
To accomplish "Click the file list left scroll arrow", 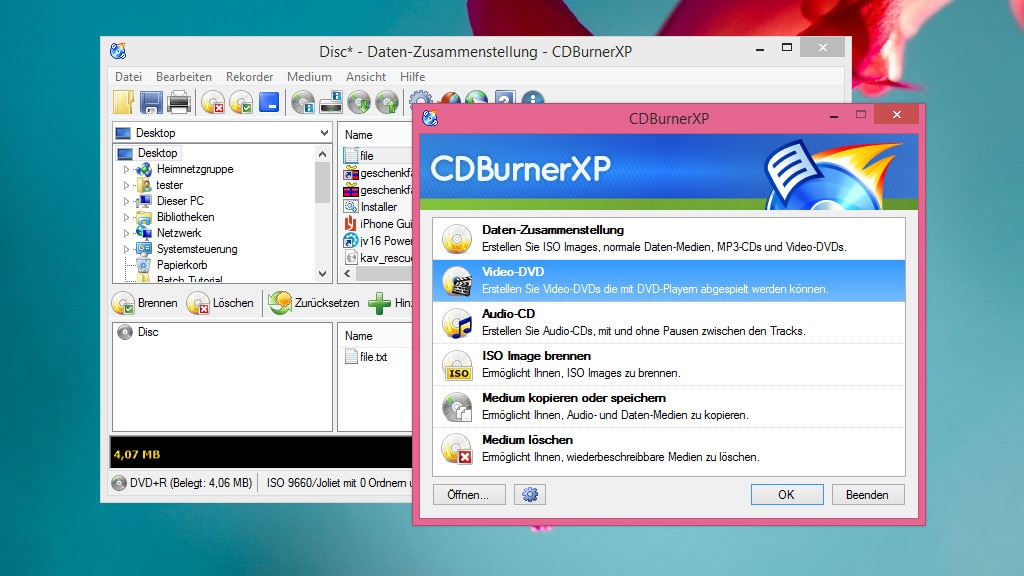I will (347, 274).
